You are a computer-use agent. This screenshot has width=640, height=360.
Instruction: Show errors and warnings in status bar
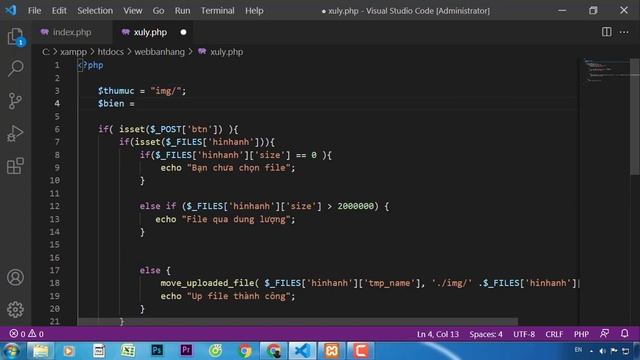pyautogui.click(x=27, y=334)
